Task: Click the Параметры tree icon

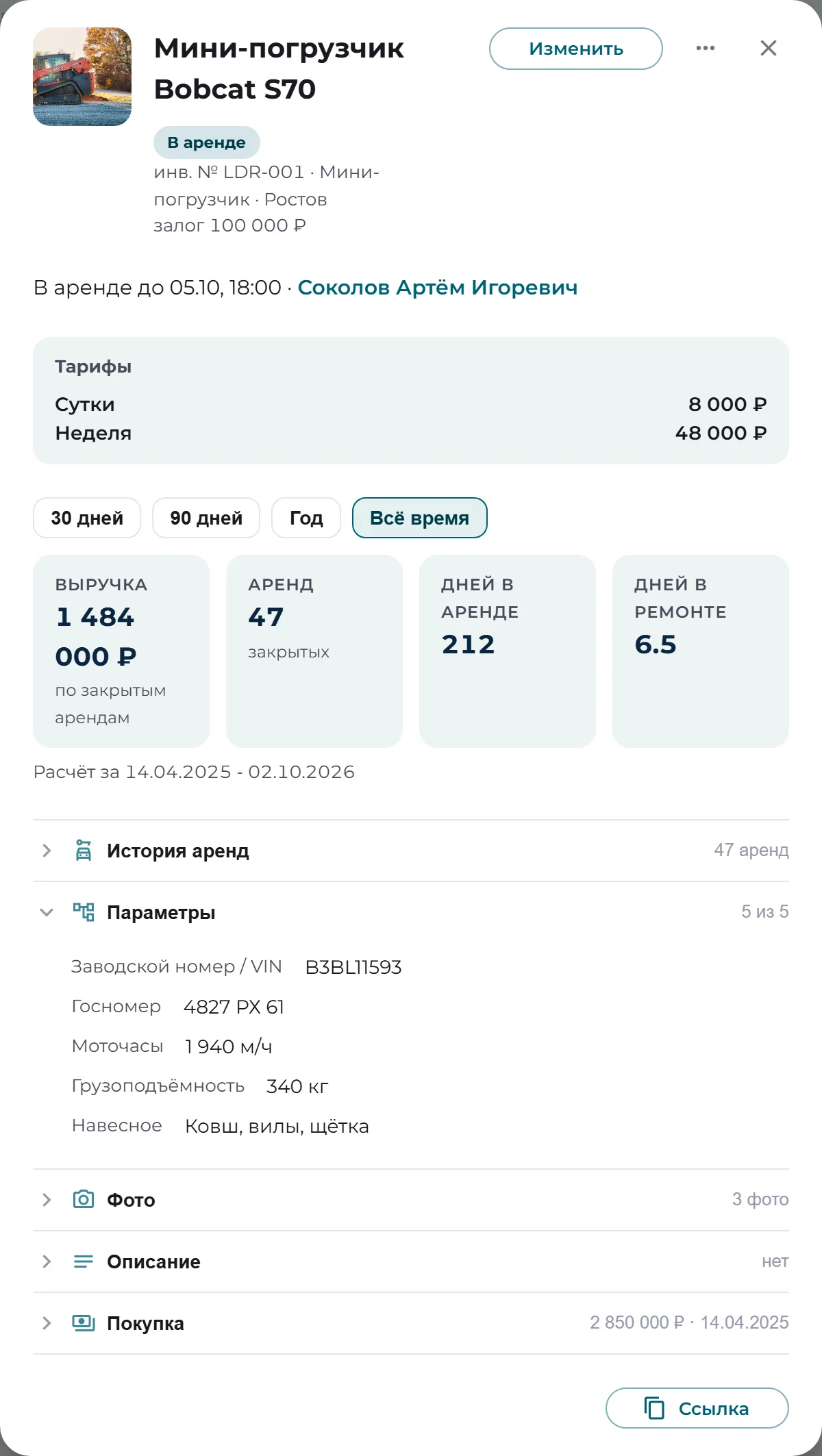Action: click(x=84, y=912)
